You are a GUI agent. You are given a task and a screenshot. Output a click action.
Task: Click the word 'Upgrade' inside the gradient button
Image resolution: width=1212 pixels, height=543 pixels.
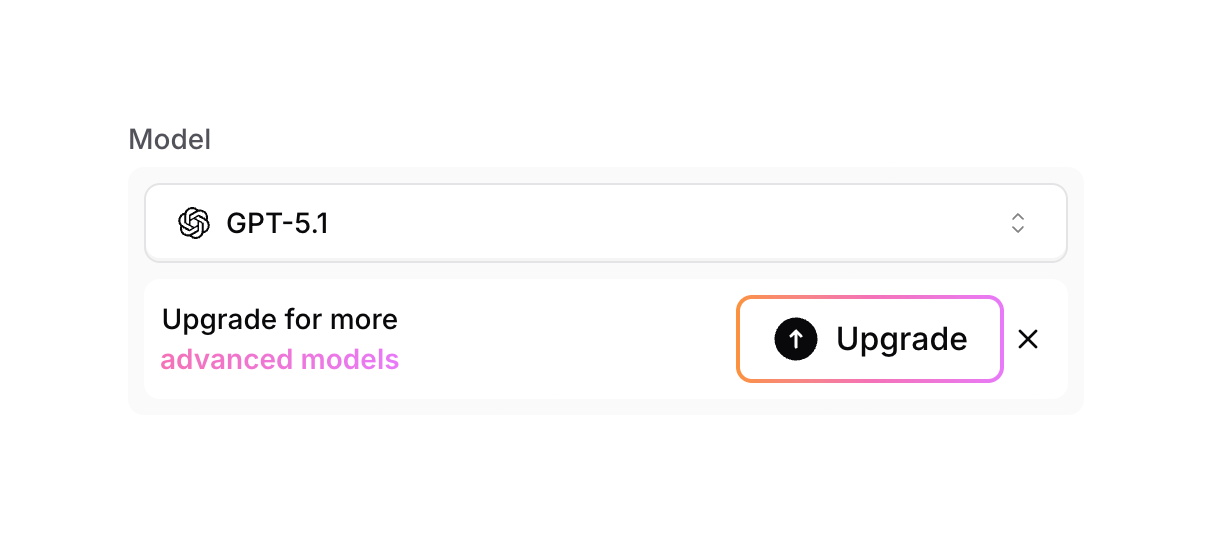tap(901, 340)
